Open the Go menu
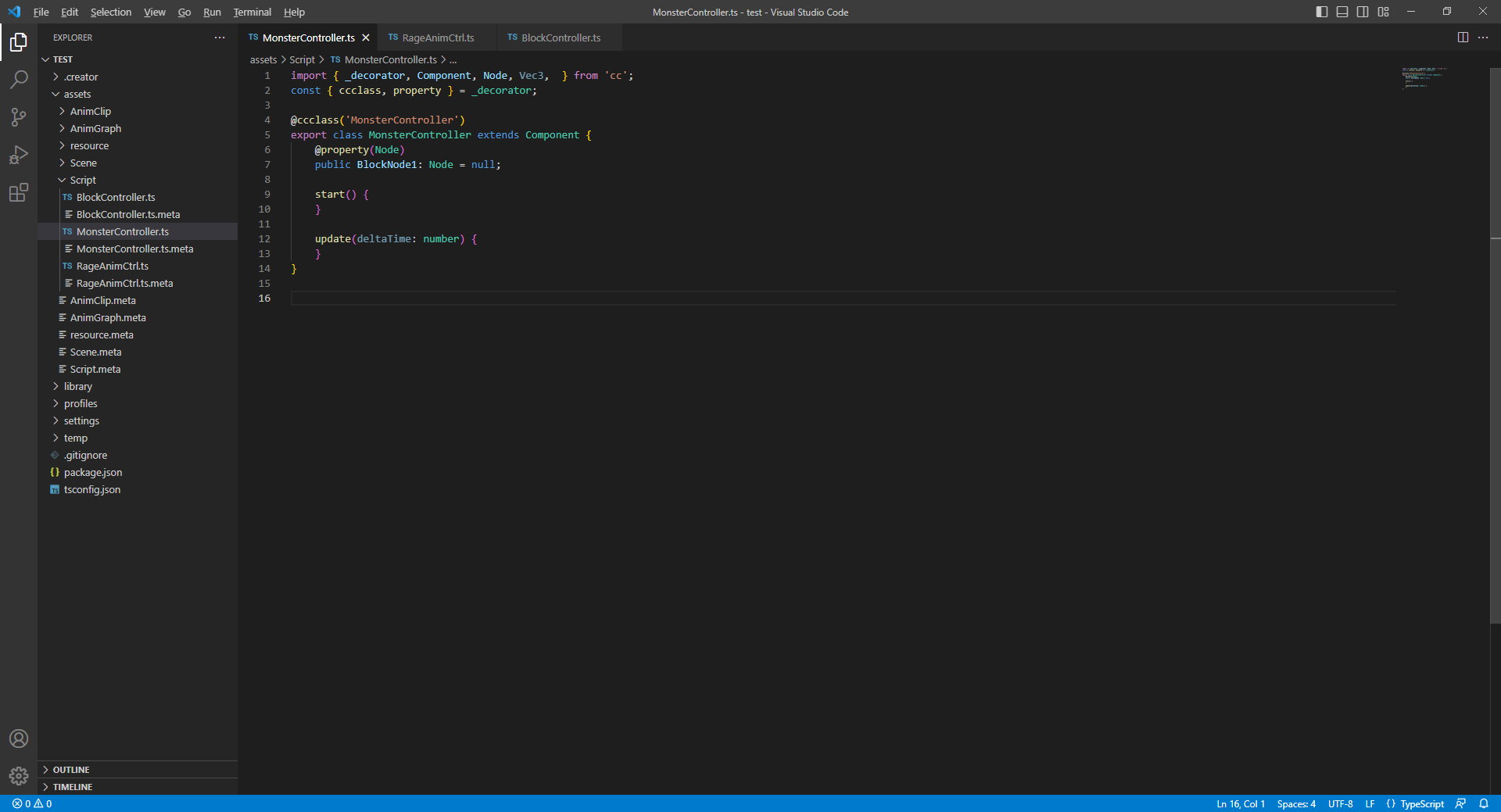This screenshot has width=1501, height=812. pyautogui.click(x=184, y=12)
